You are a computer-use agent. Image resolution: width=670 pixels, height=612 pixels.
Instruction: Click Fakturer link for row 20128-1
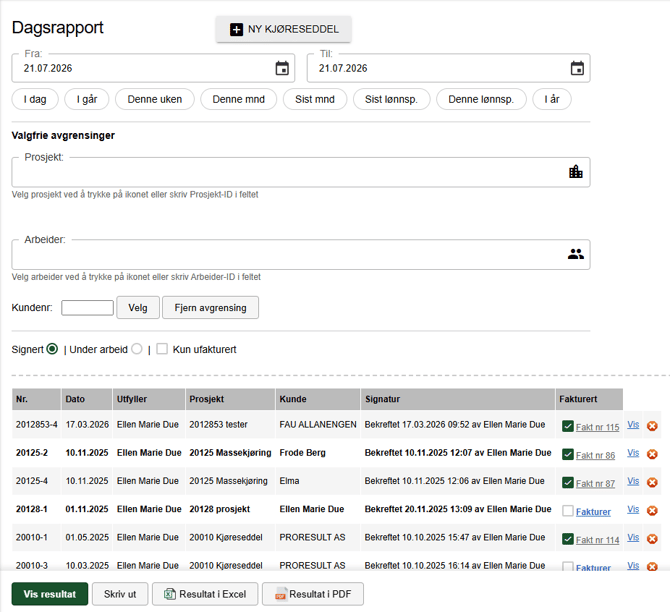(593, 512)
